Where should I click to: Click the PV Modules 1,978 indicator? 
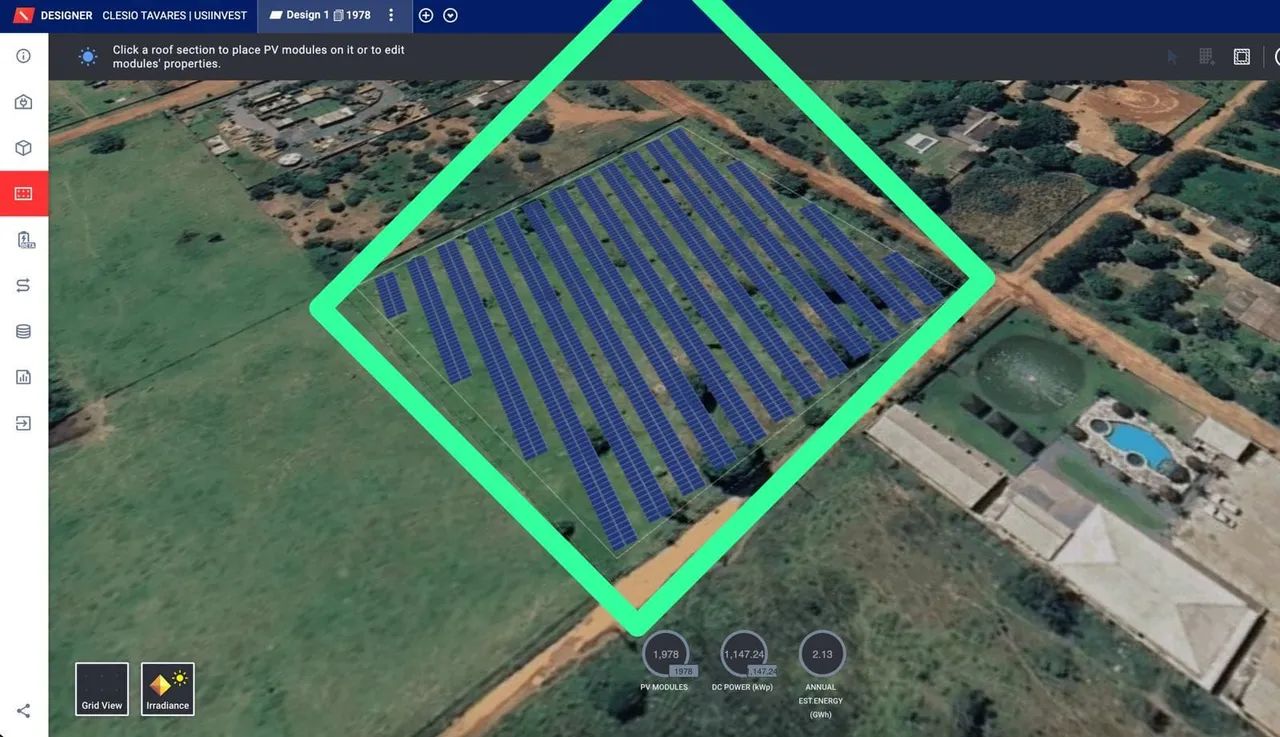(666, 655)
